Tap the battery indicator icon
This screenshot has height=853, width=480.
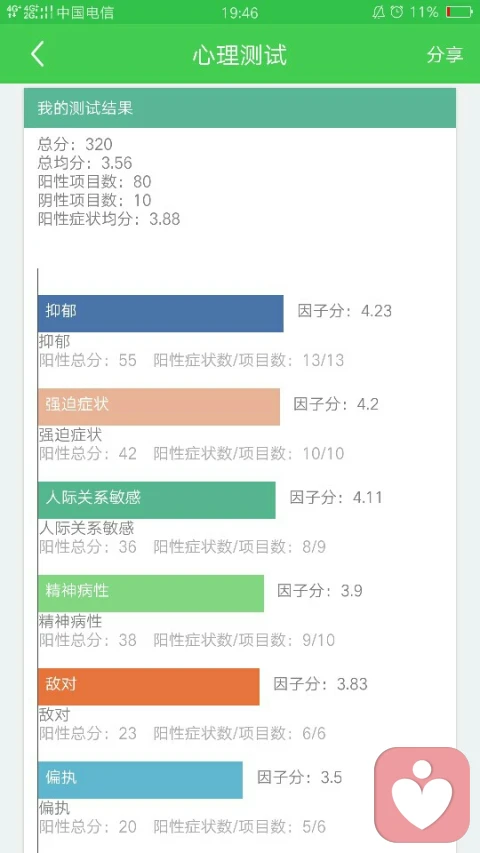[x=458, y=12]
